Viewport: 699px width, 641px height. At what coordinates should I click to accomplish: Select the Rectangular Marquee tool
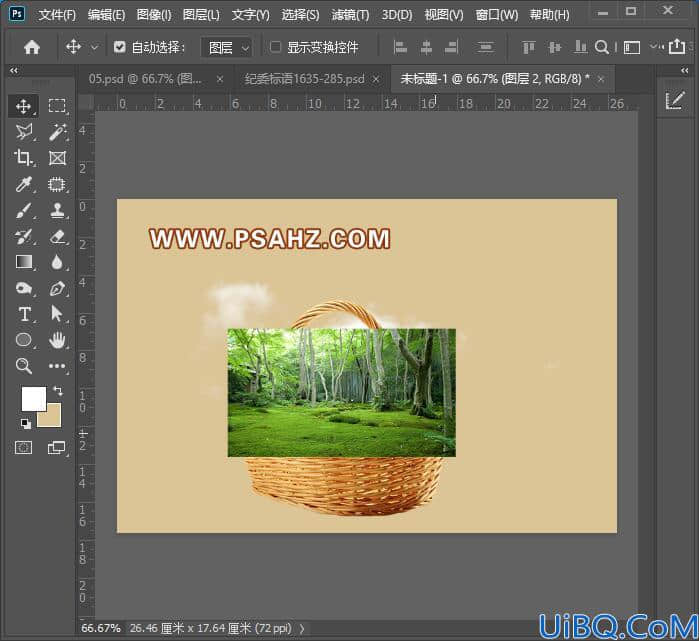pos(57,106)
